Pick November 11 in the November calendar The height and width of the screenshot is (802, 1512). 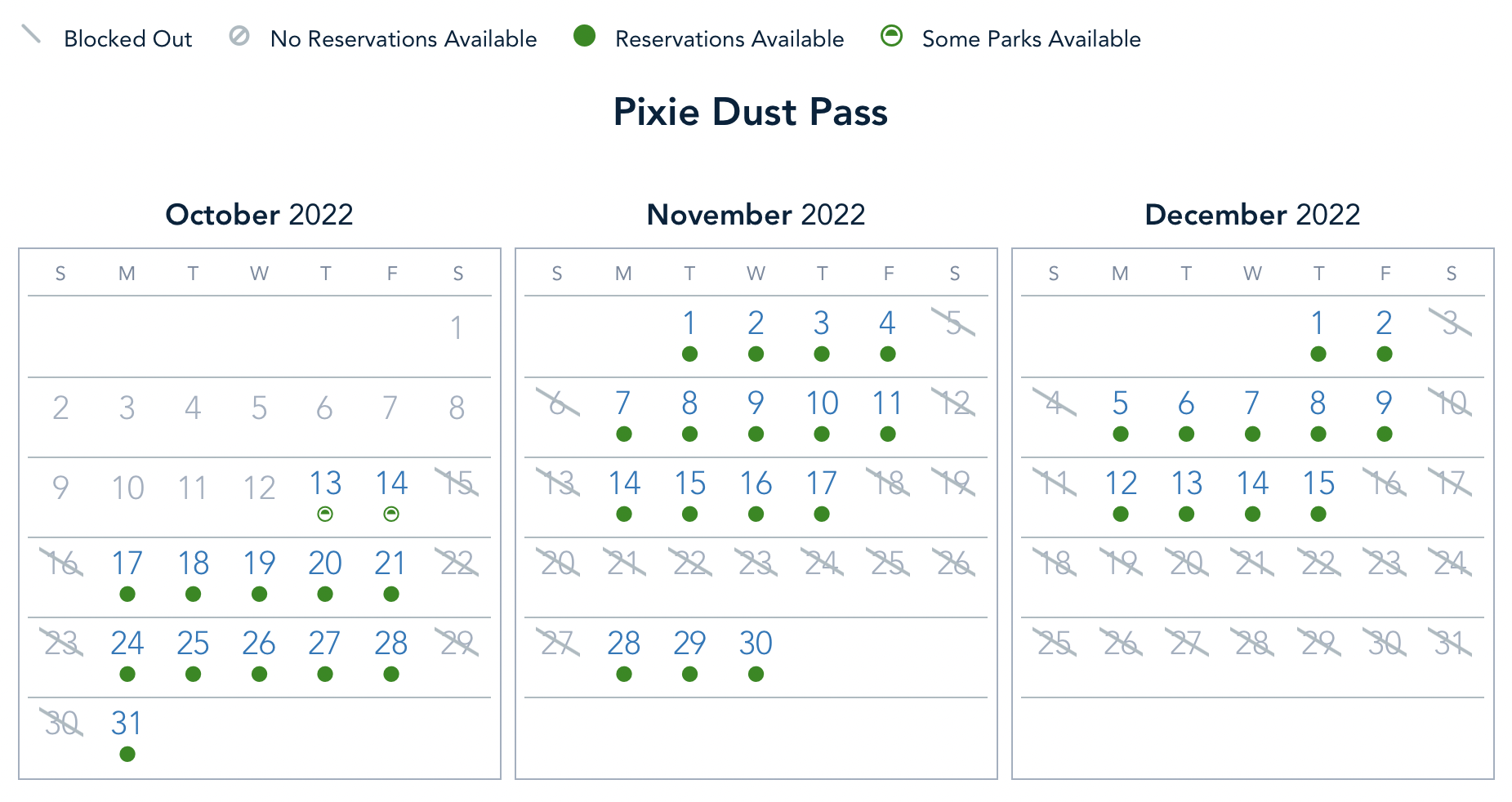[x=887, y=403]
